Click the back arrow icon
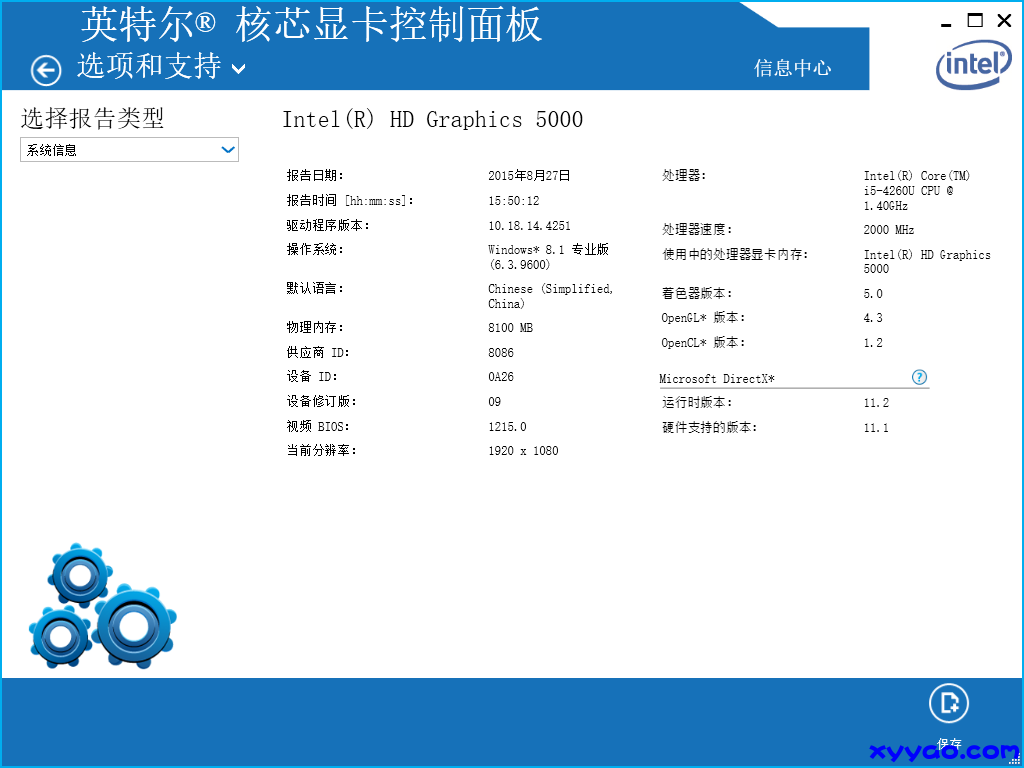 [x=46, y=70]
